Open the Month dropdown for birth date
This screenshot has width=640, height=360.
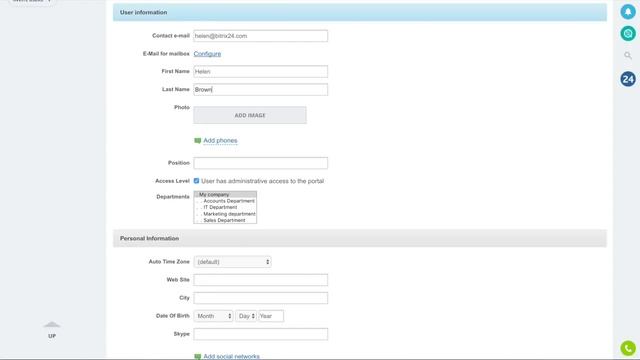pos(213,316)
